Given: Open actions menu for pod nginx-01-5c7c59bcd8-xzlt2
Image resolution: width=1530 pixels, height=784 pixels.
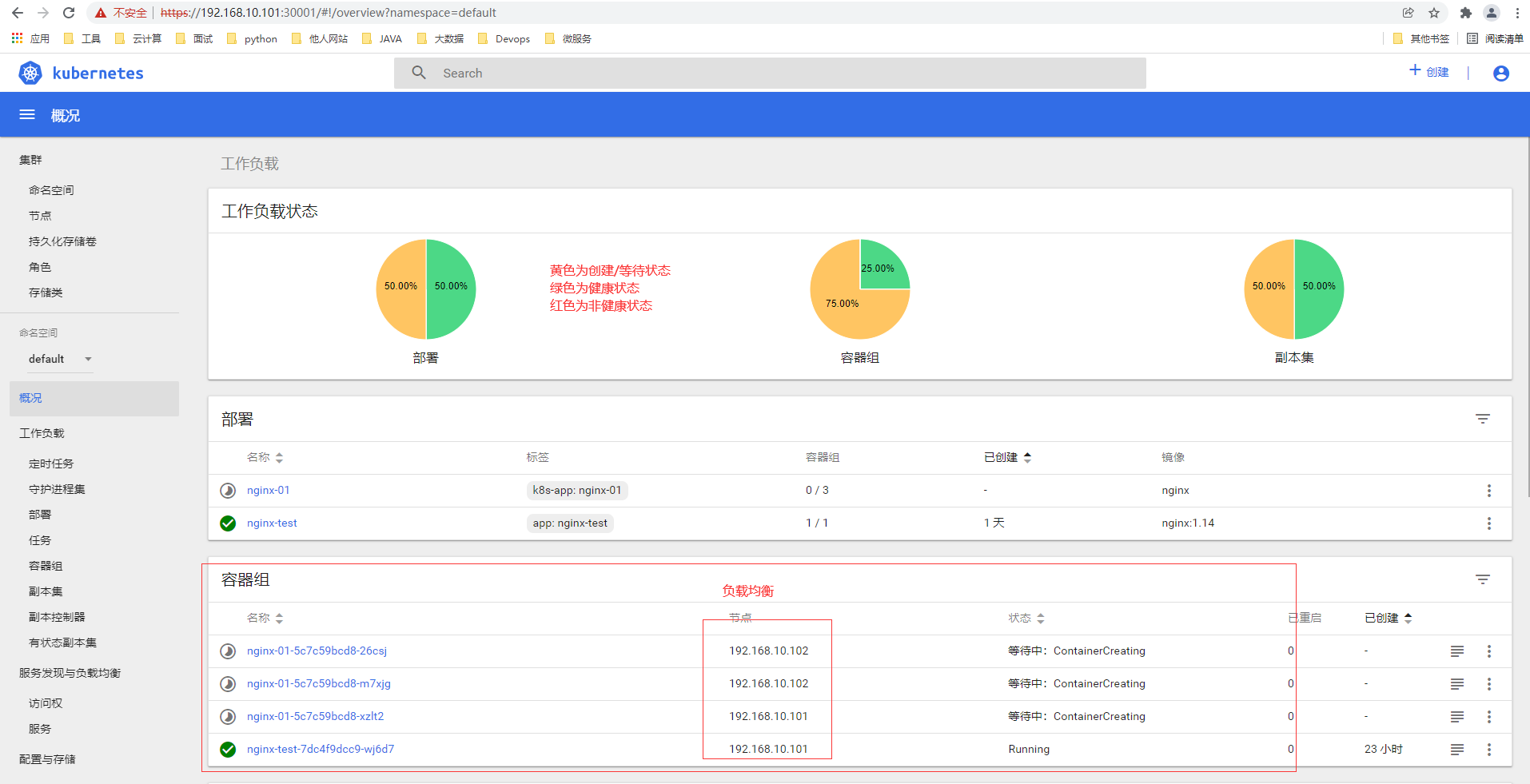Looking at the screenshot, I should click(1489, 717).
